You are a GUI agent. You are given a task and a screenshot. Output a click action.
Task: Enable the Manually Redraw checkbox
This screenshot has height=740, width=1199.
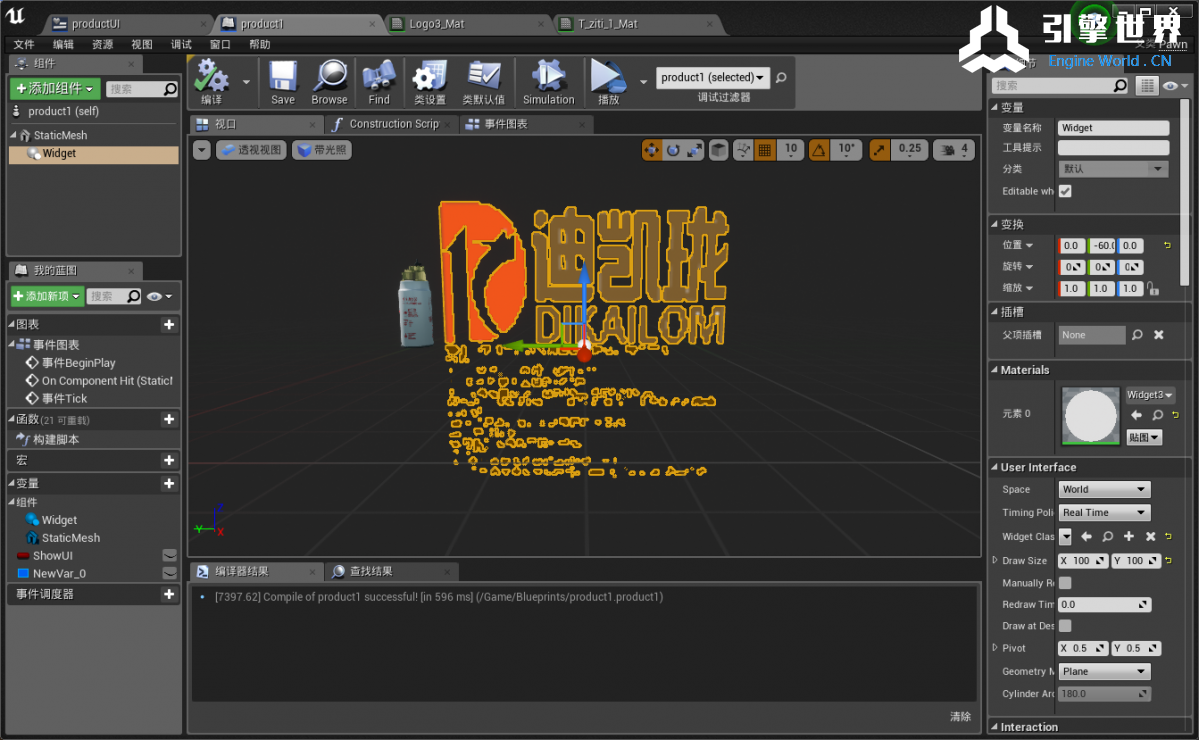click(x=1065, y=583)
